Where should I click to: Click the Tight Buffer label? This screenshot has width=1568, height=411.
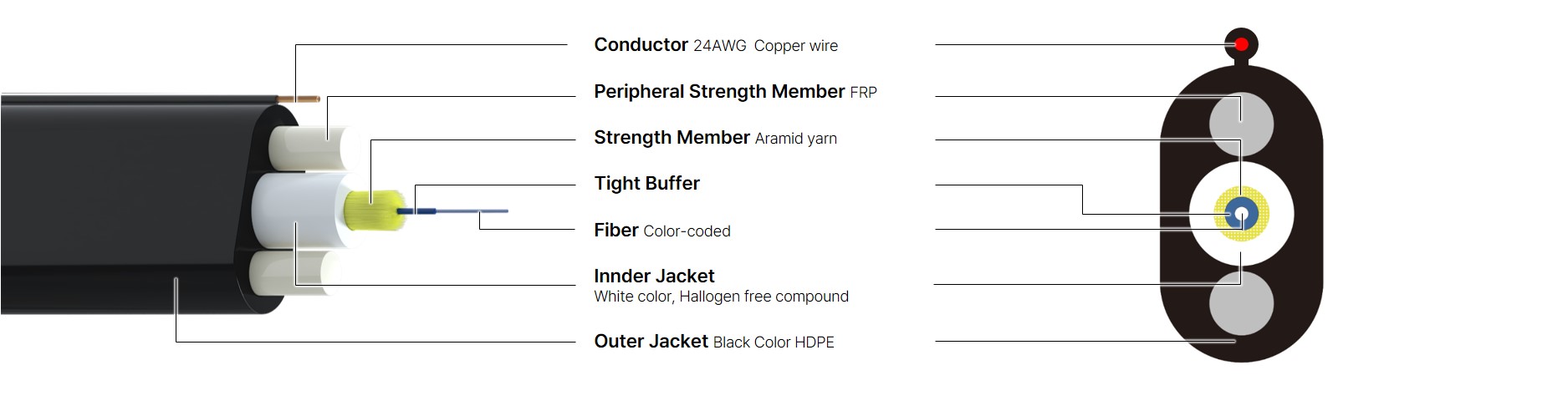tap(646, 184)
